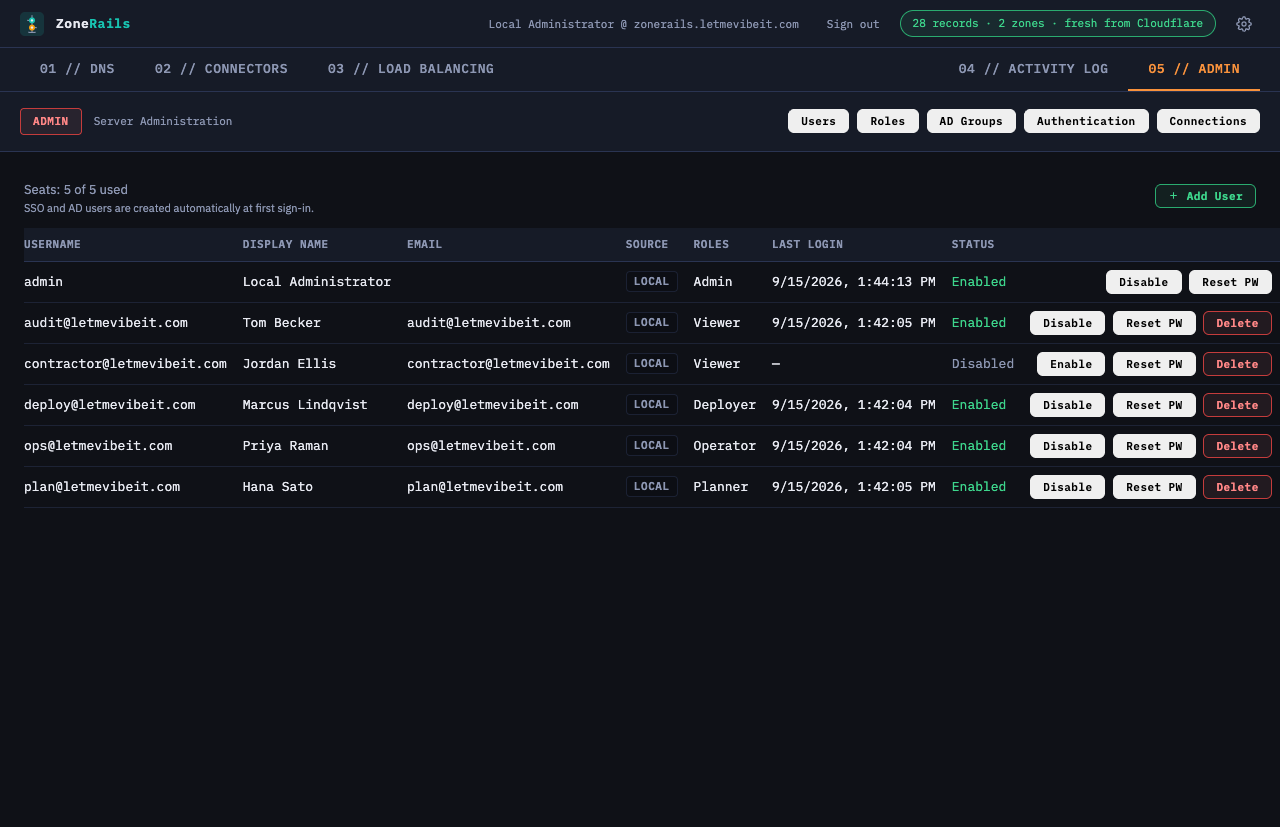Disable the admin user account
The height and width of the screenshot is (827, 1280).
pyautogui.click(x=1144, y=282)
